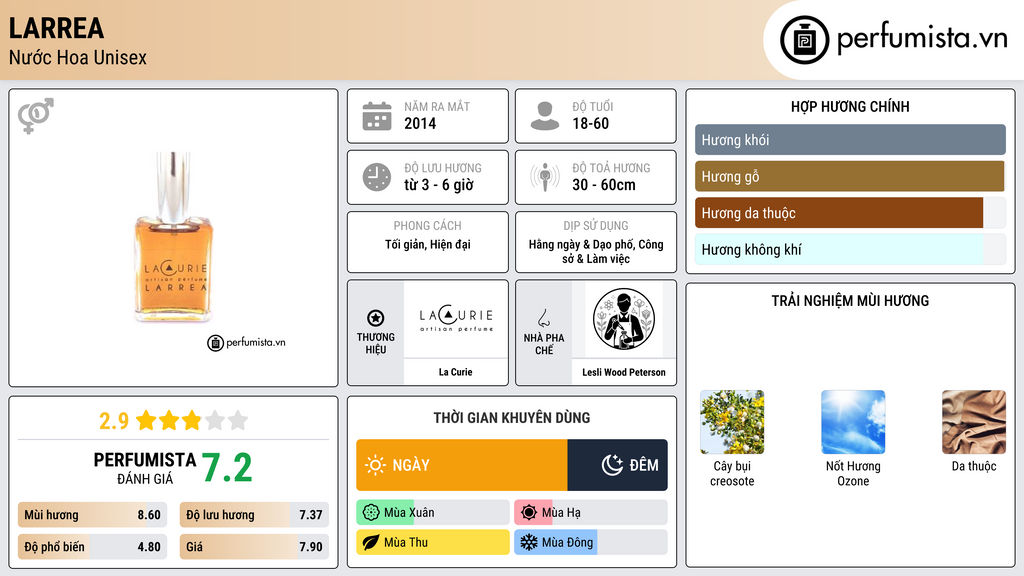Screen dimensions: 1024x576
Task: Click the fifth grey rating star
Action: (238, 420)
